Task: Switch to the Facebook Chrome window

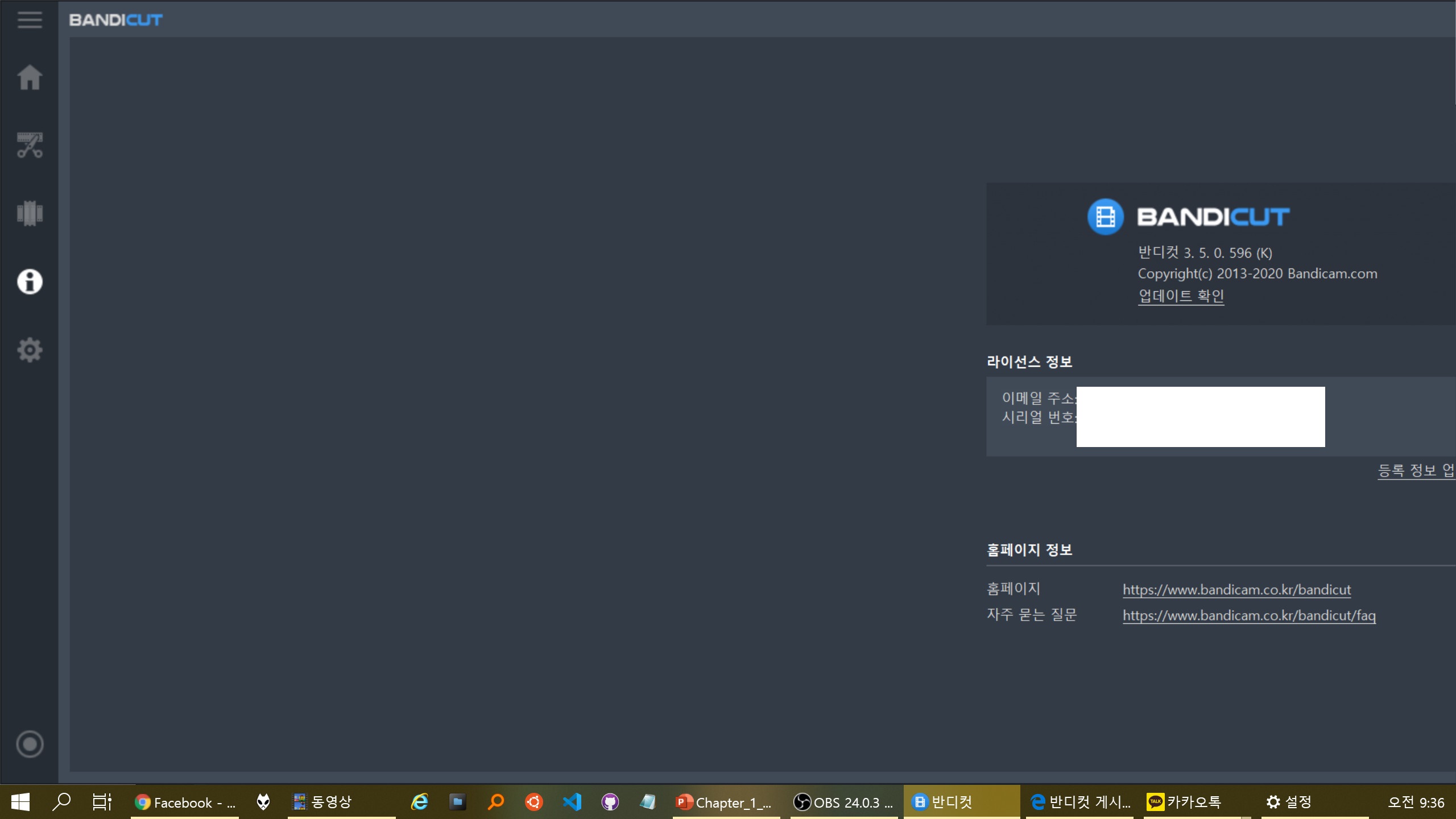Action: 185,803
